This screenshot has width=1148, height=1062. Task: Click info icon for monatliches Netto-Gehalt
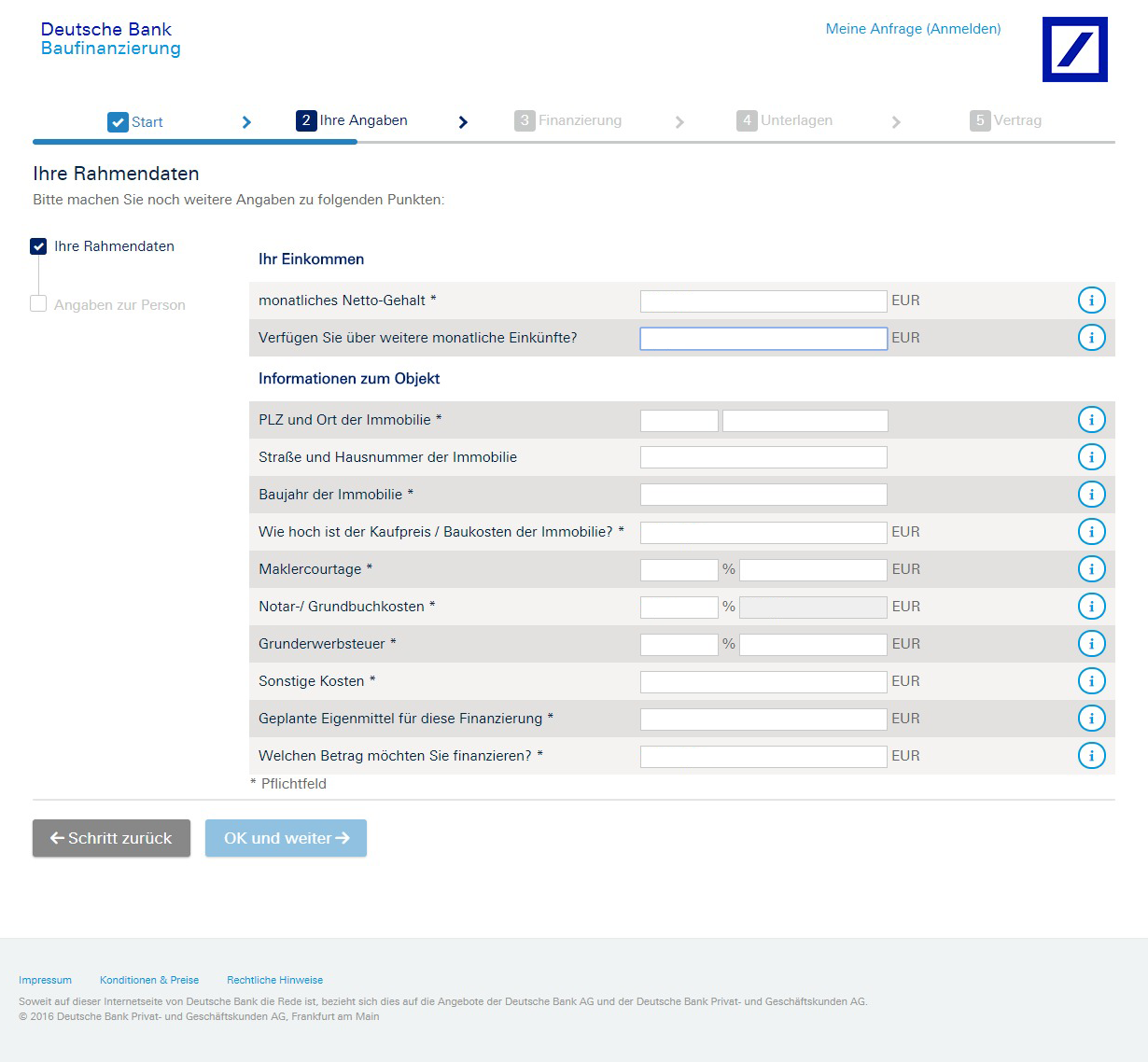(x=1091, y=300)
